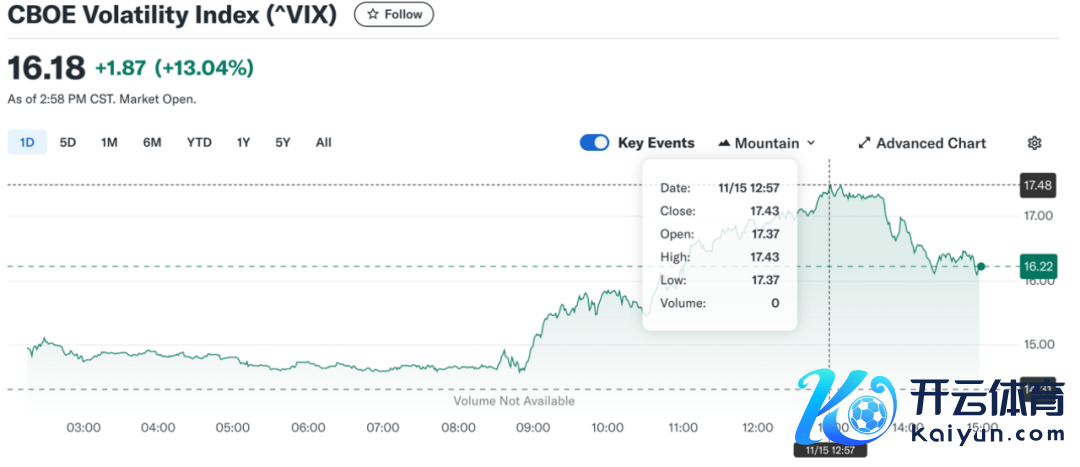Switch to the 1Y range
This screenshot has width=1080, height=467.
coord(243,142)
